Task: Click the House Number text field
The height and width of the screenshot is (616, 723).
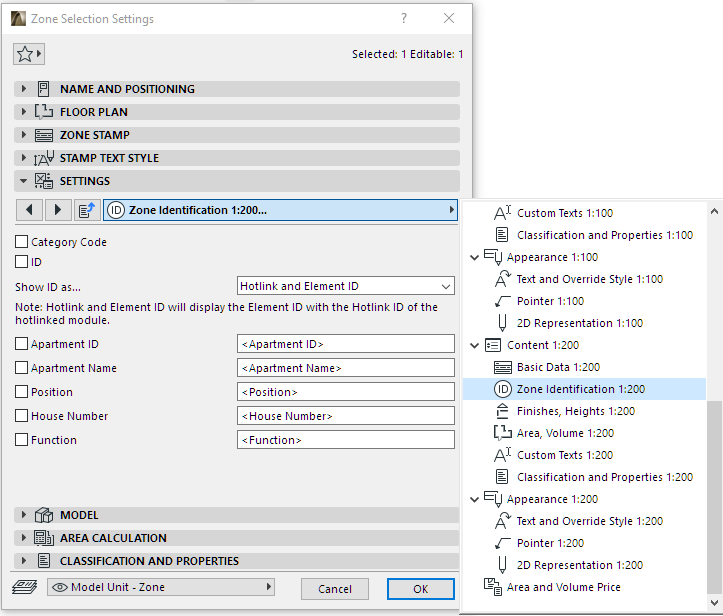Action: [346, 416]
